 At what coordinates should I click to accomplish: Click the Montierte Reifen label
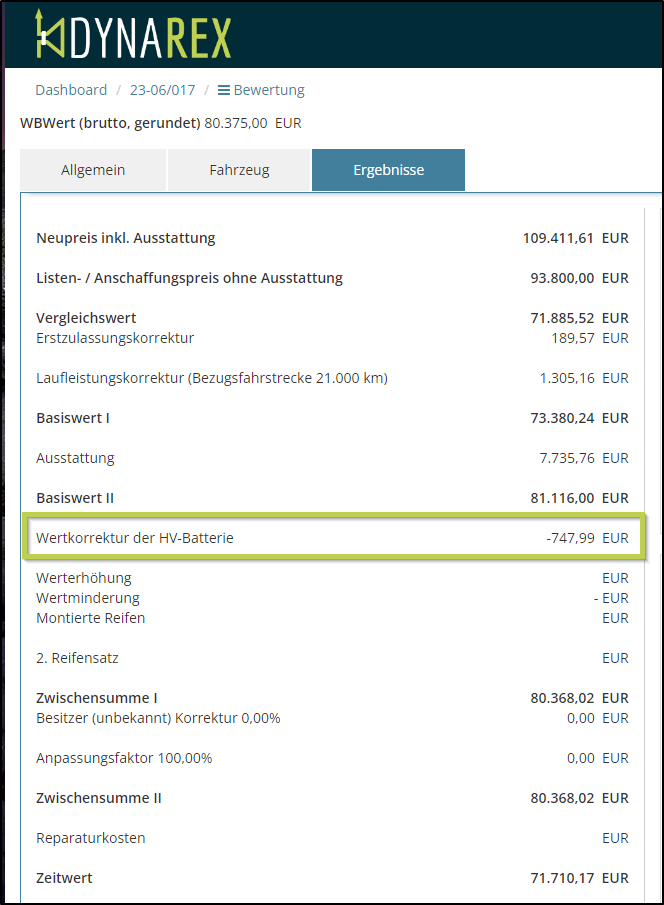(x=90, y=618)
